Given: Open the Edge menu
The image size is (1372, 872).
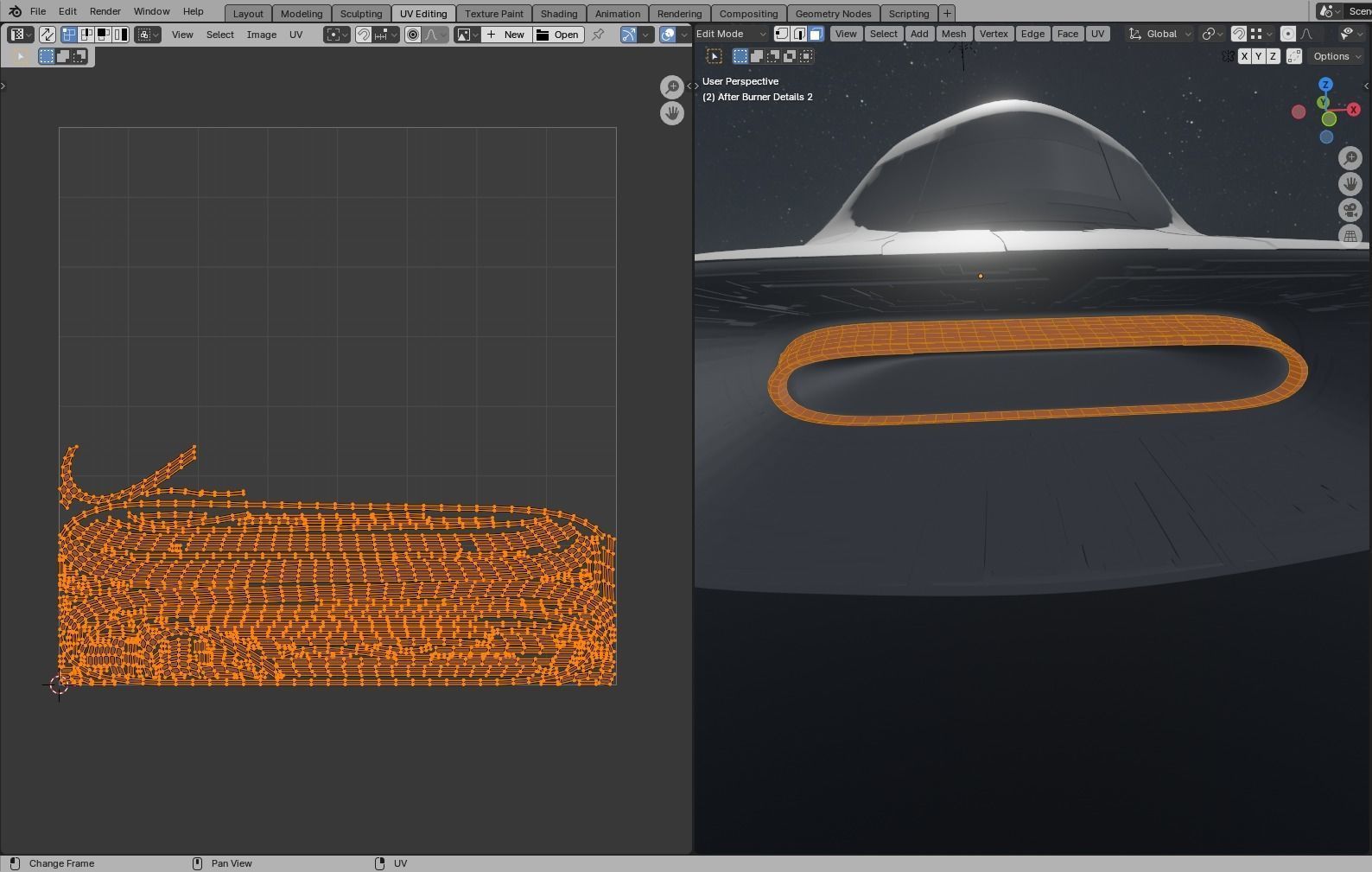Looking at the screenshot, I should (x=1032, y=34).
